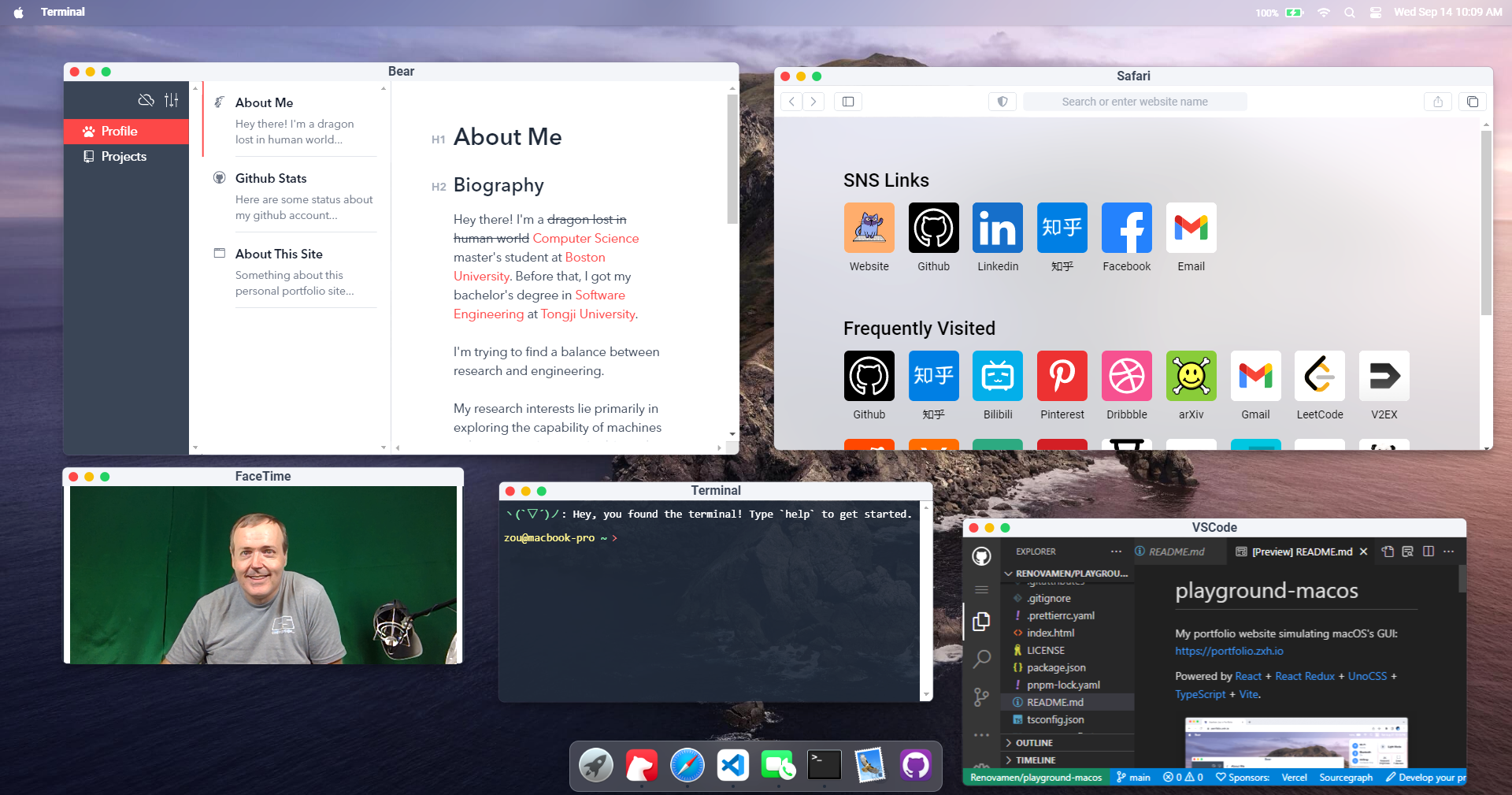Open Bilibili in Frequently Visited

[998, 376]
